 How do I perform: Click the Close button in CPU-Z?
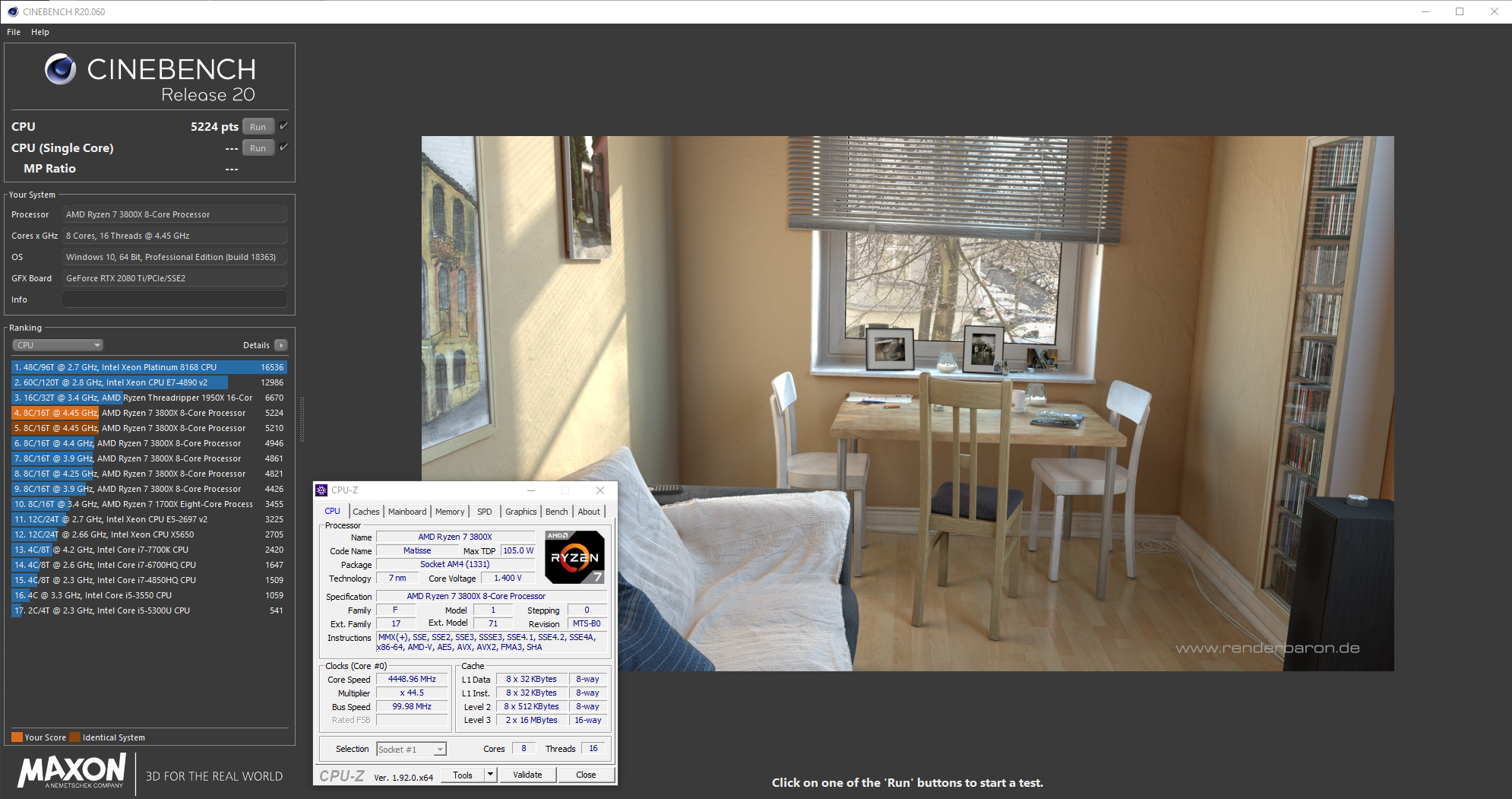tap(586, 775)
